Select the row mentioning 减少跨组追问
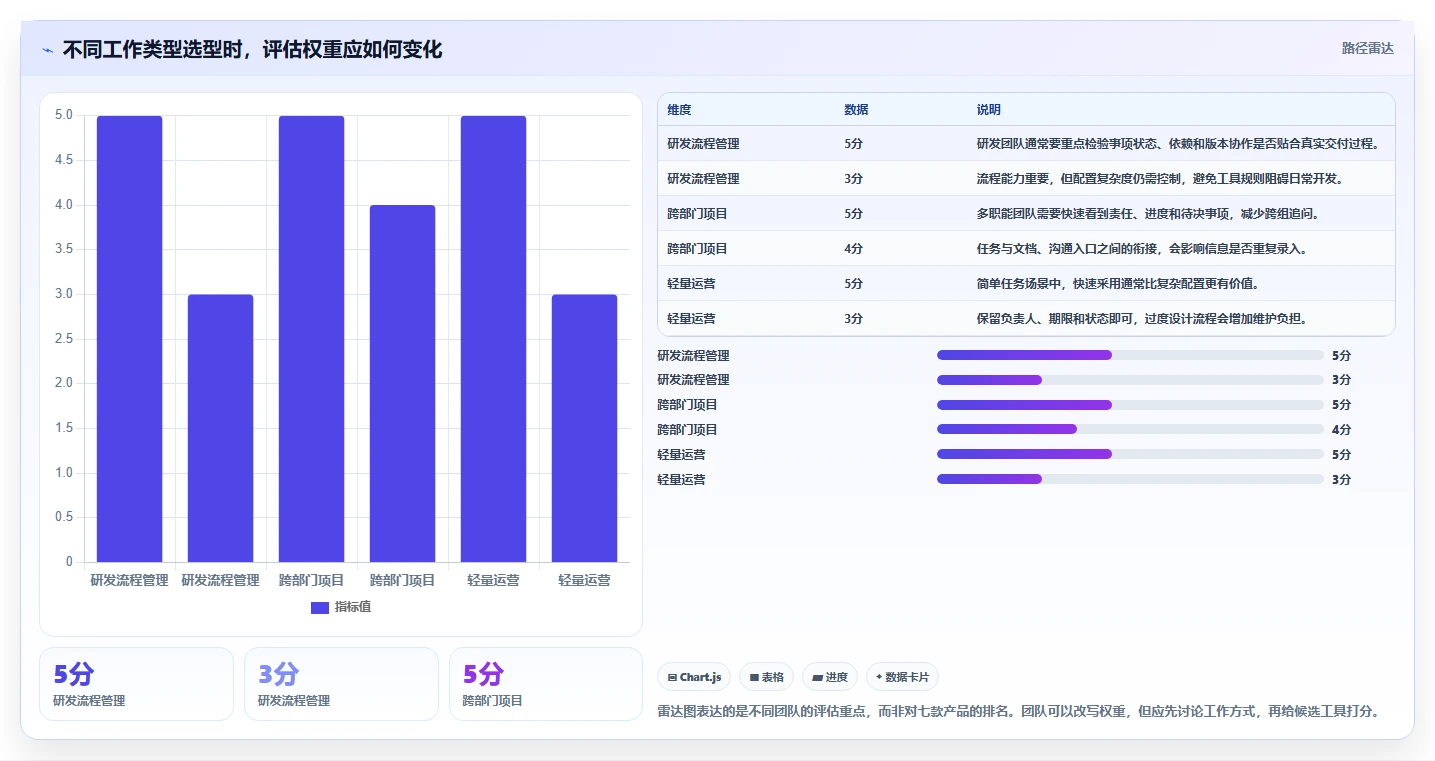 (x=1026, y=214)
